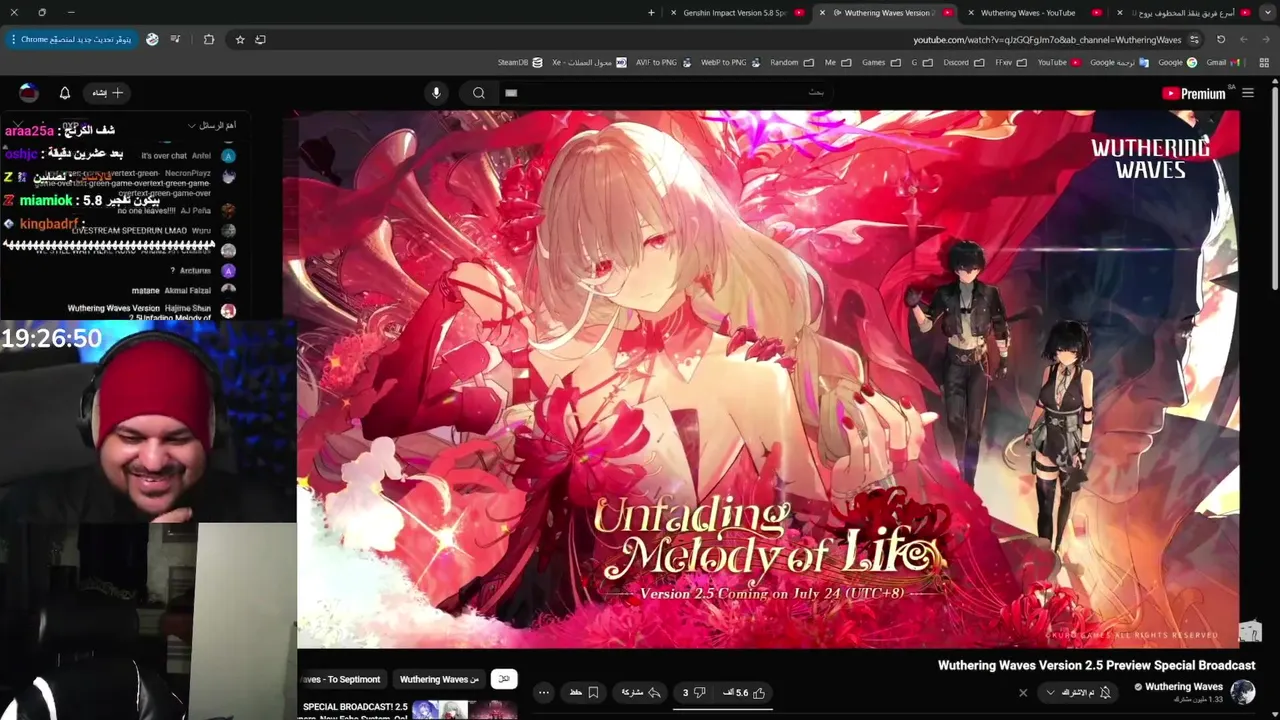Open Hajime Shun's avatar in chat

(x=228, y=311)
